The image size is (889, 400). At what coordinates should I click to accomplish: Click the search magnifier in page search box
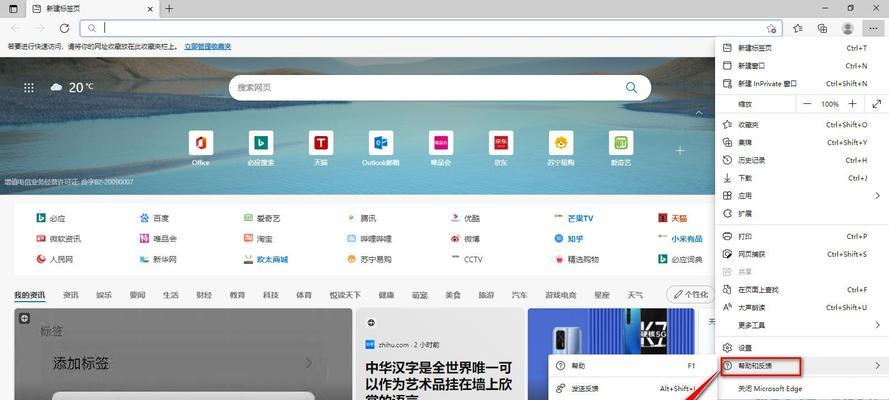coord(631,87)
